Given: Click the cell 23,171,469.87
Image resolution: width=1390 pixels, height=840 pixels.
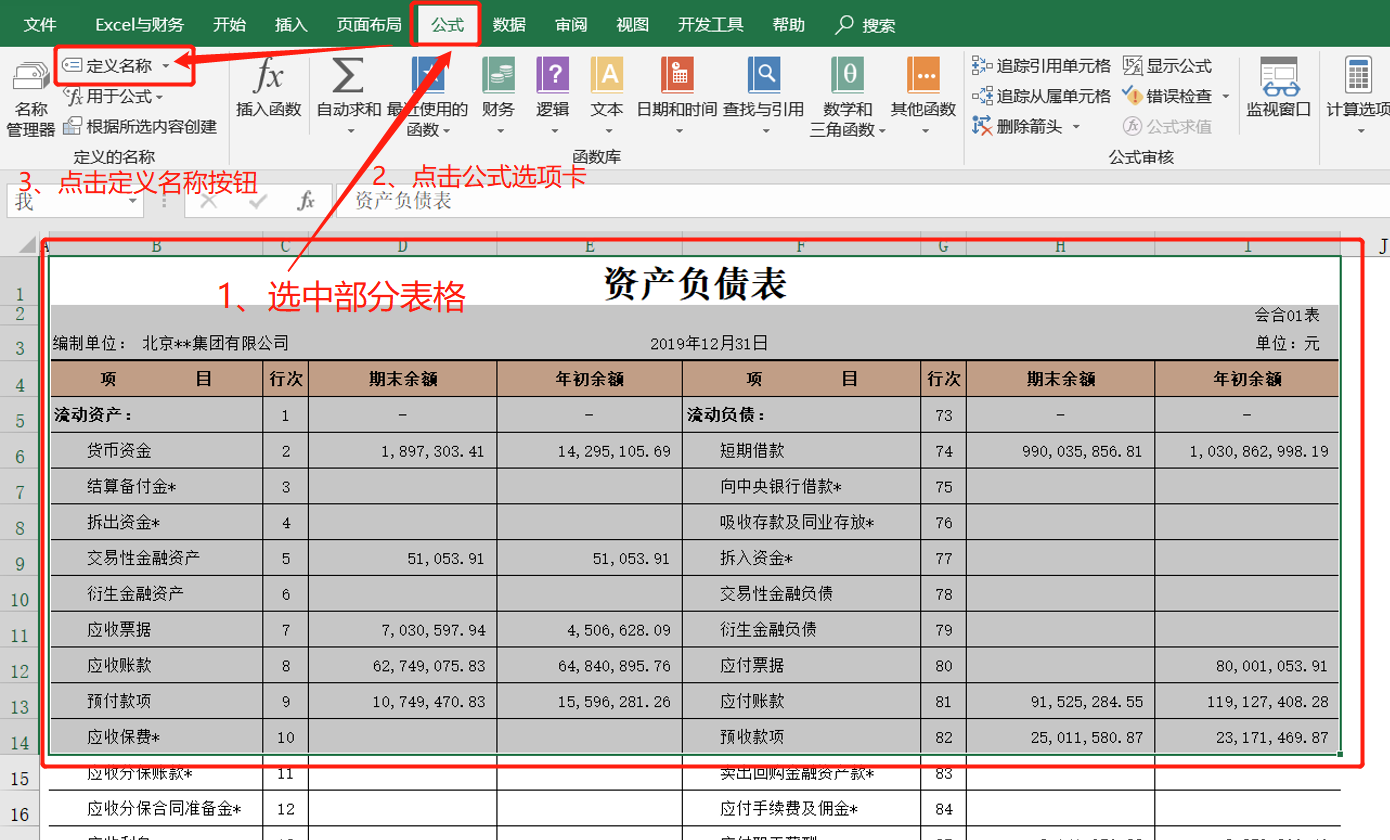Looking at the screenshot, I should tap(1247, 737).
